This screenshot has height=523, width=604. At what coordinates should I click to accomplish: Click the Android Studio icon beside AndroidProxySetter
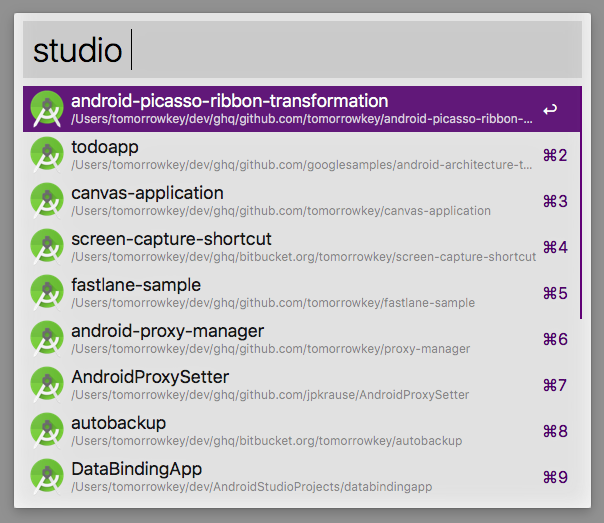click(46, 385)
